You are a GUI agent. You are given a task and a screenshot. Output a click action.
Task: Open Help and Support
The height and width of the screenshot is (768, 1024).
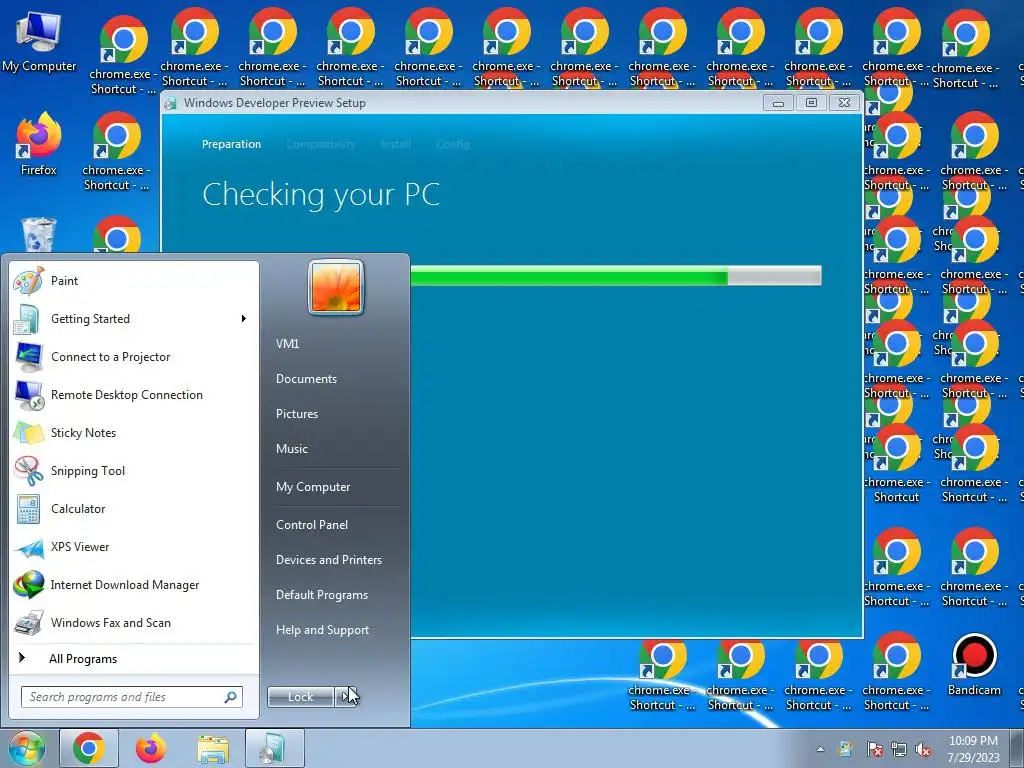click(322, 630)
